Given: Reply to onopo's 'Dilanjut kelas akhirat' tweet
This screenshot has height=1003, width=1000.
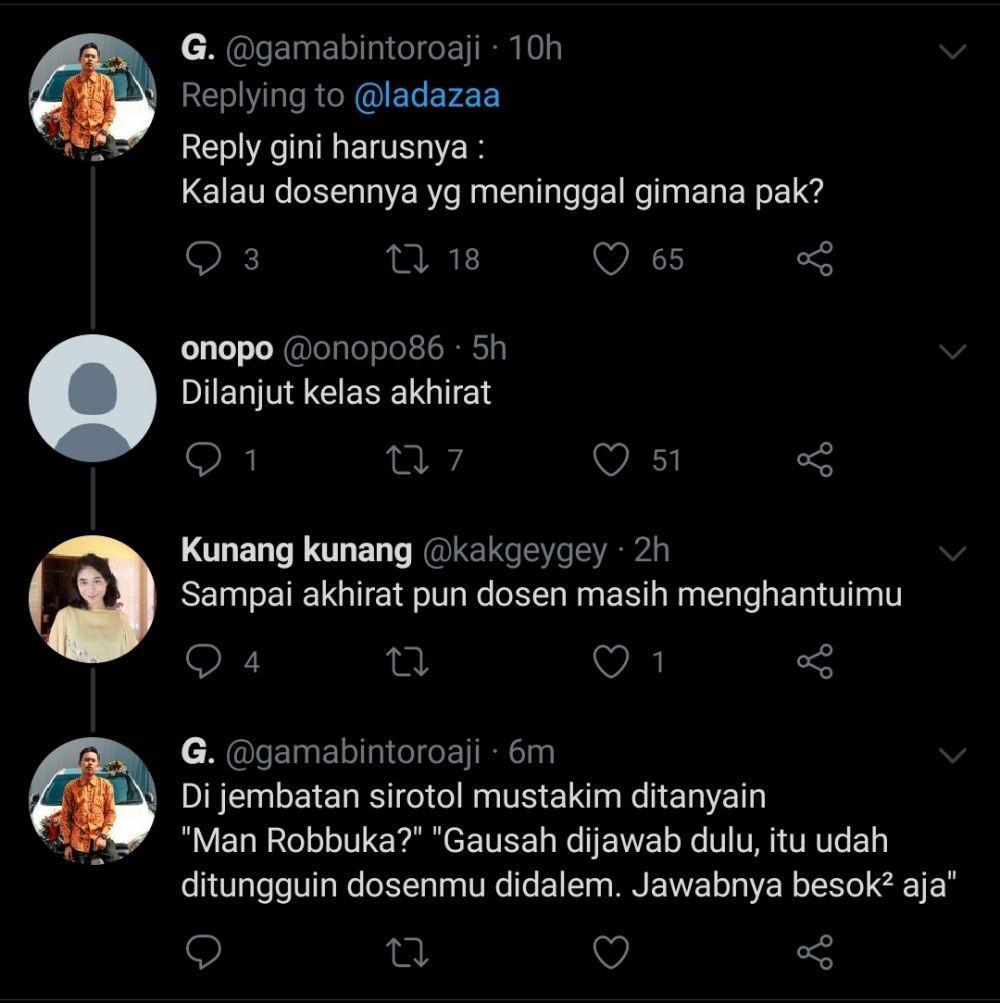Looking at the screenshot, I should coord(203,460).
